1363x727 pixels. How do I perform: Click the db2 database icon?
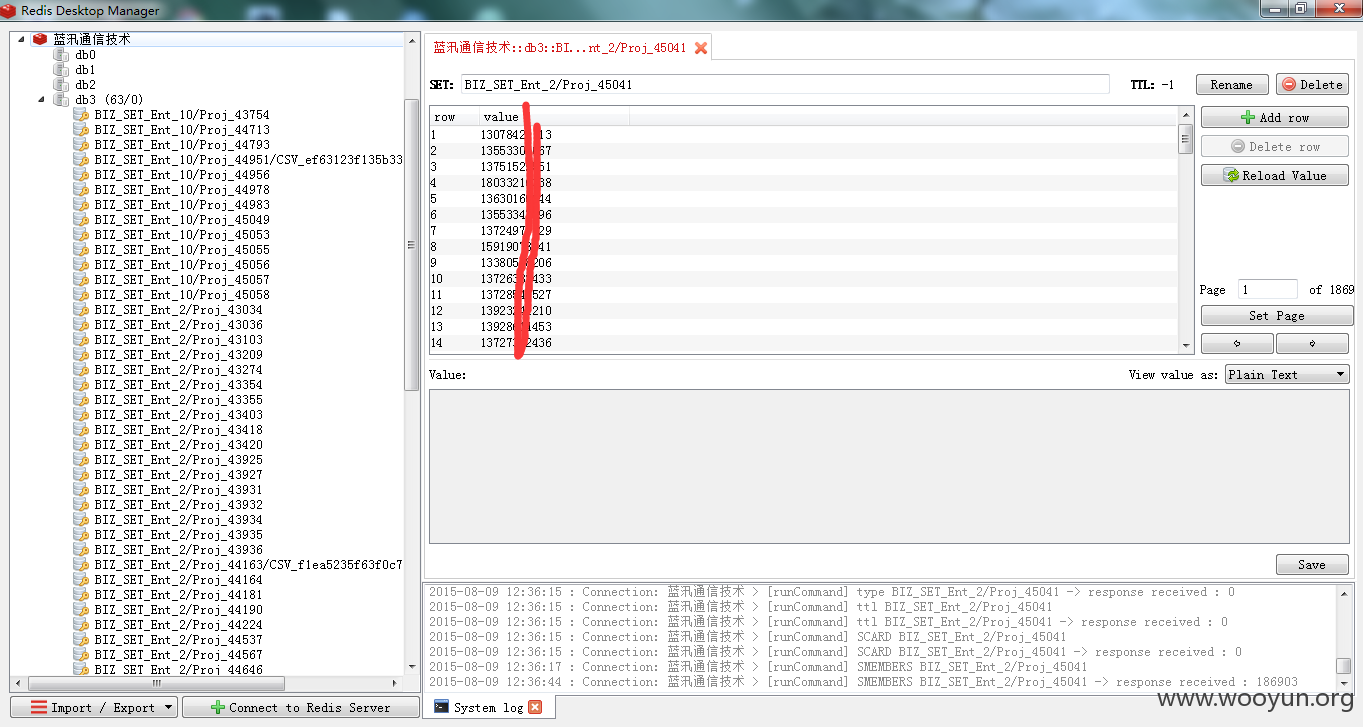tap(61, 85)
